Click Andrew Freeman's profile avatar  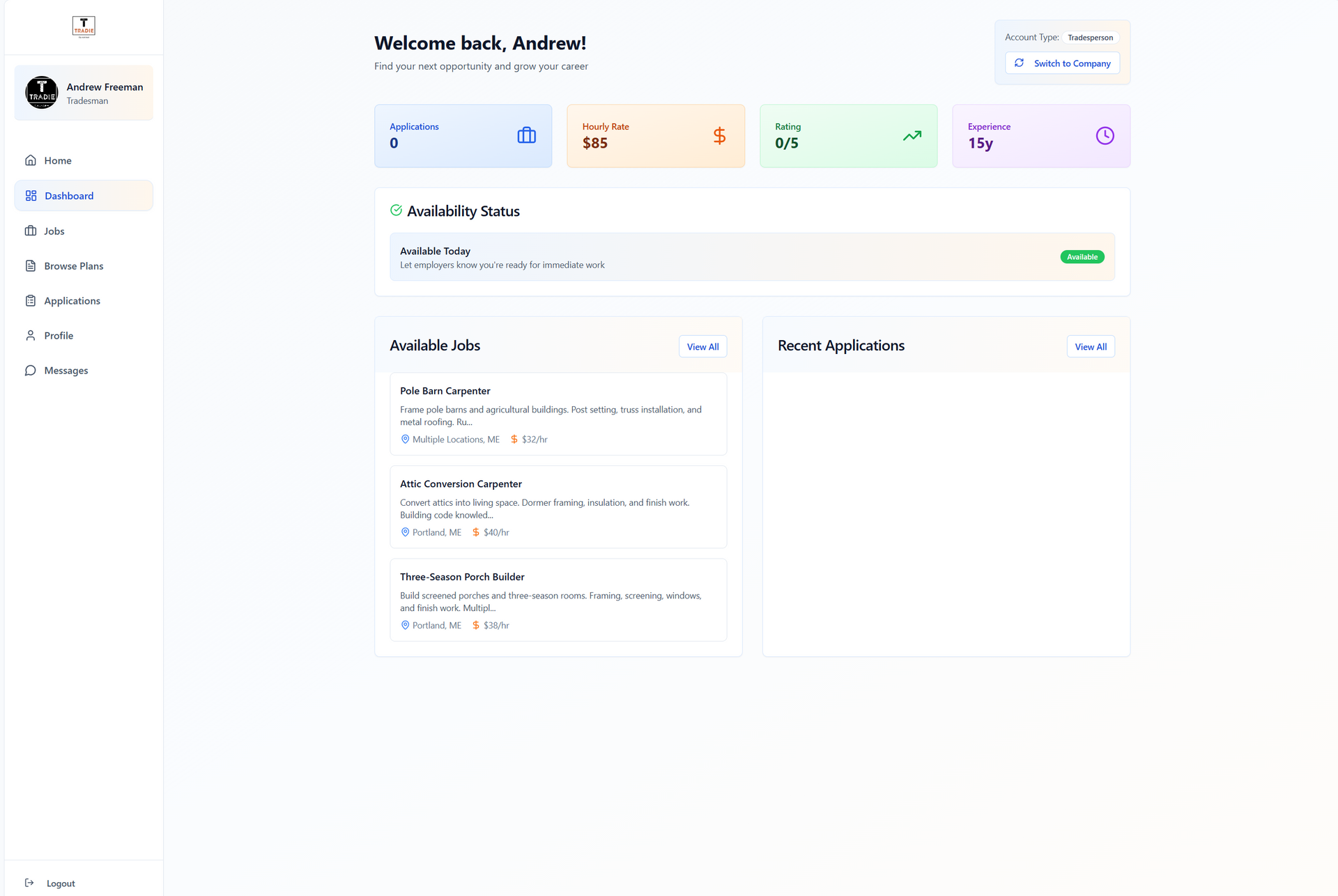click(42, 93)
